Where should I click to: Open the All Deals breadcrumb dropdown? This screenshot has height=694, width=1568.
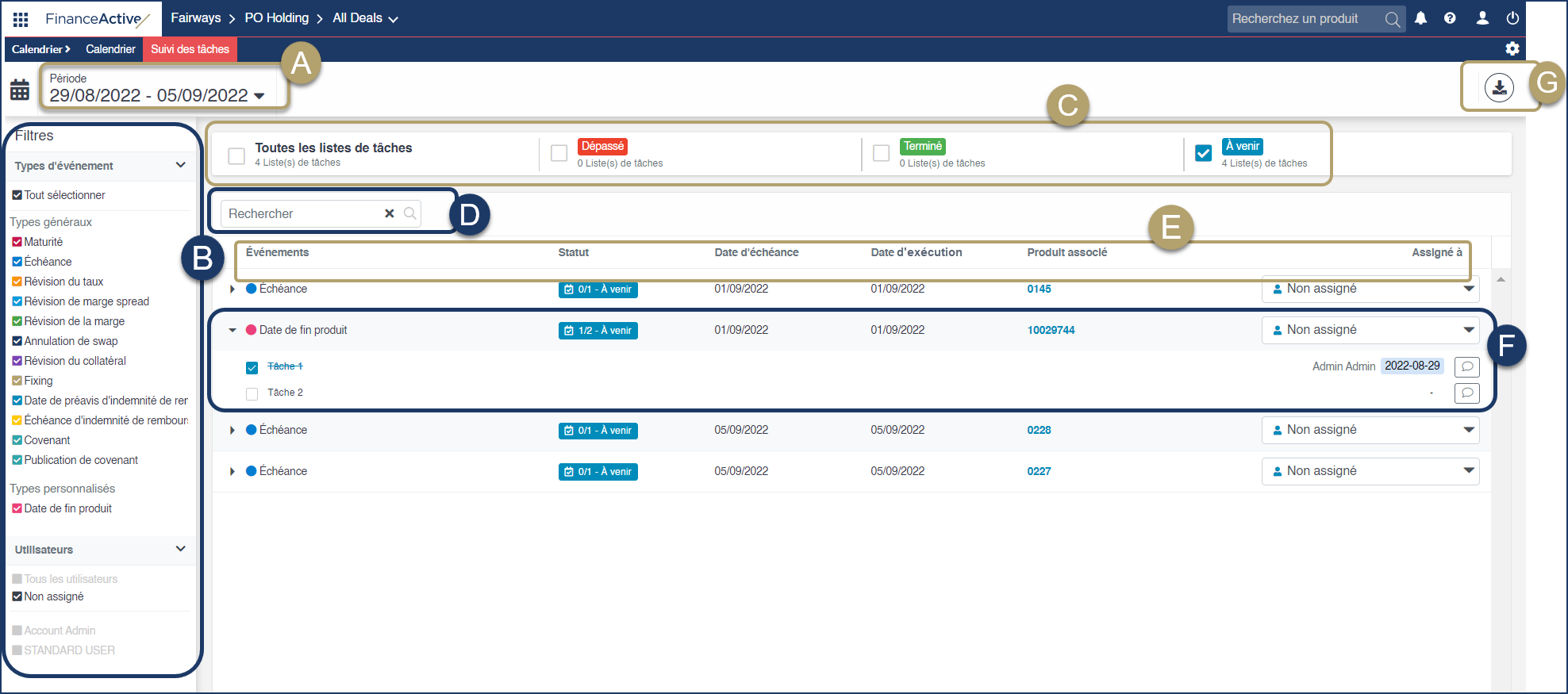[365, 18]
